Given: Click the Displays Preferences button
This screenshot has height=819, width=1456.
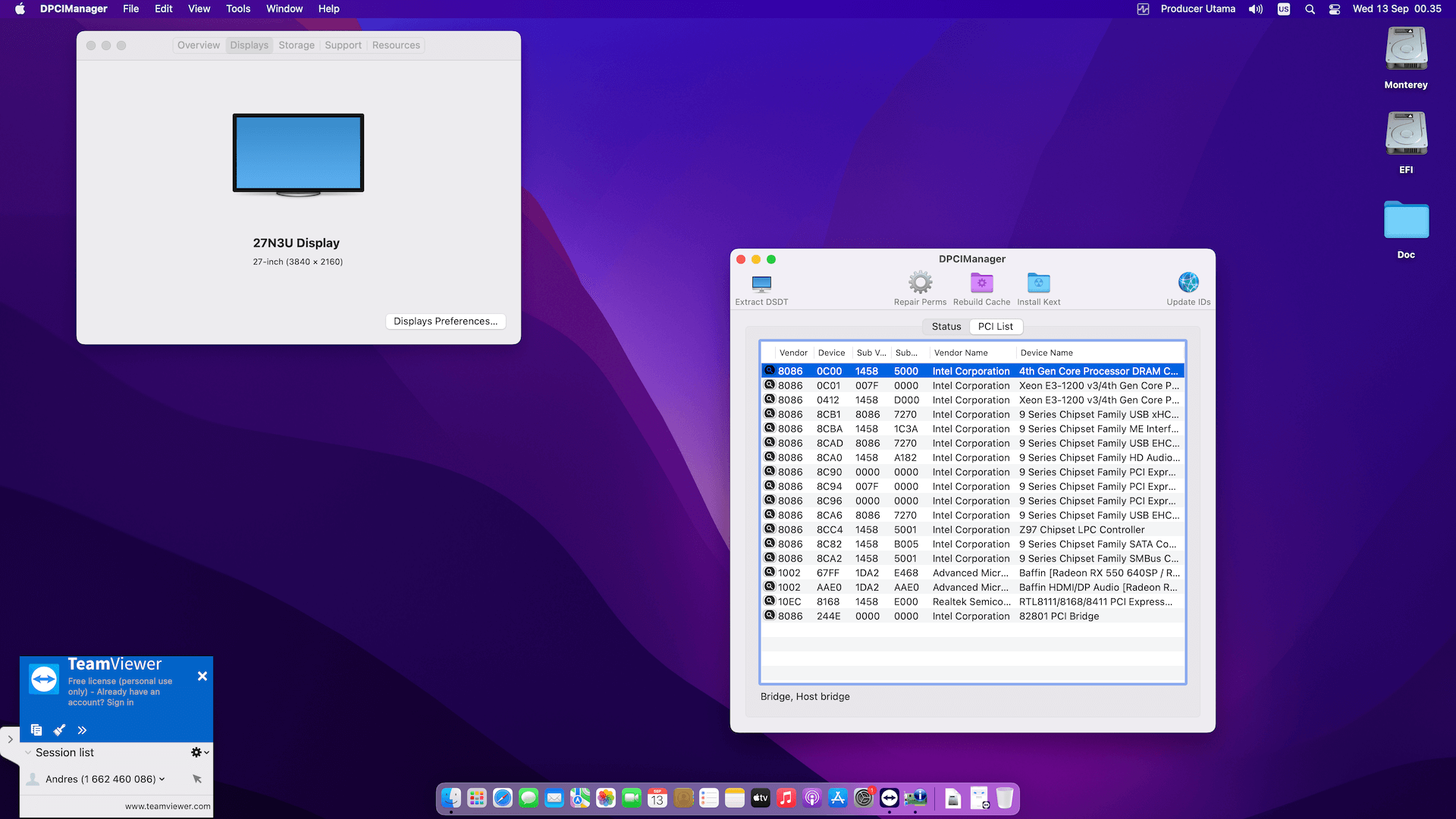Looking at the screenshot, I should click(446, 322).
